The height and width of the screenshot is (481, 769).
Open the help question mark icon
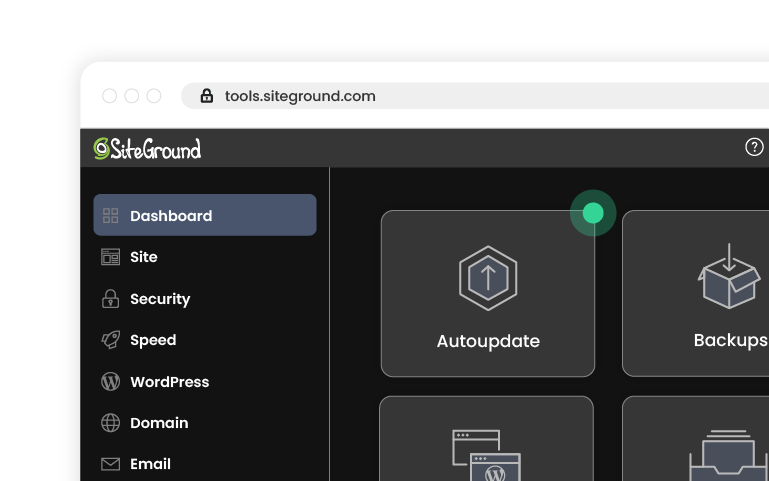tap(754, 147)
